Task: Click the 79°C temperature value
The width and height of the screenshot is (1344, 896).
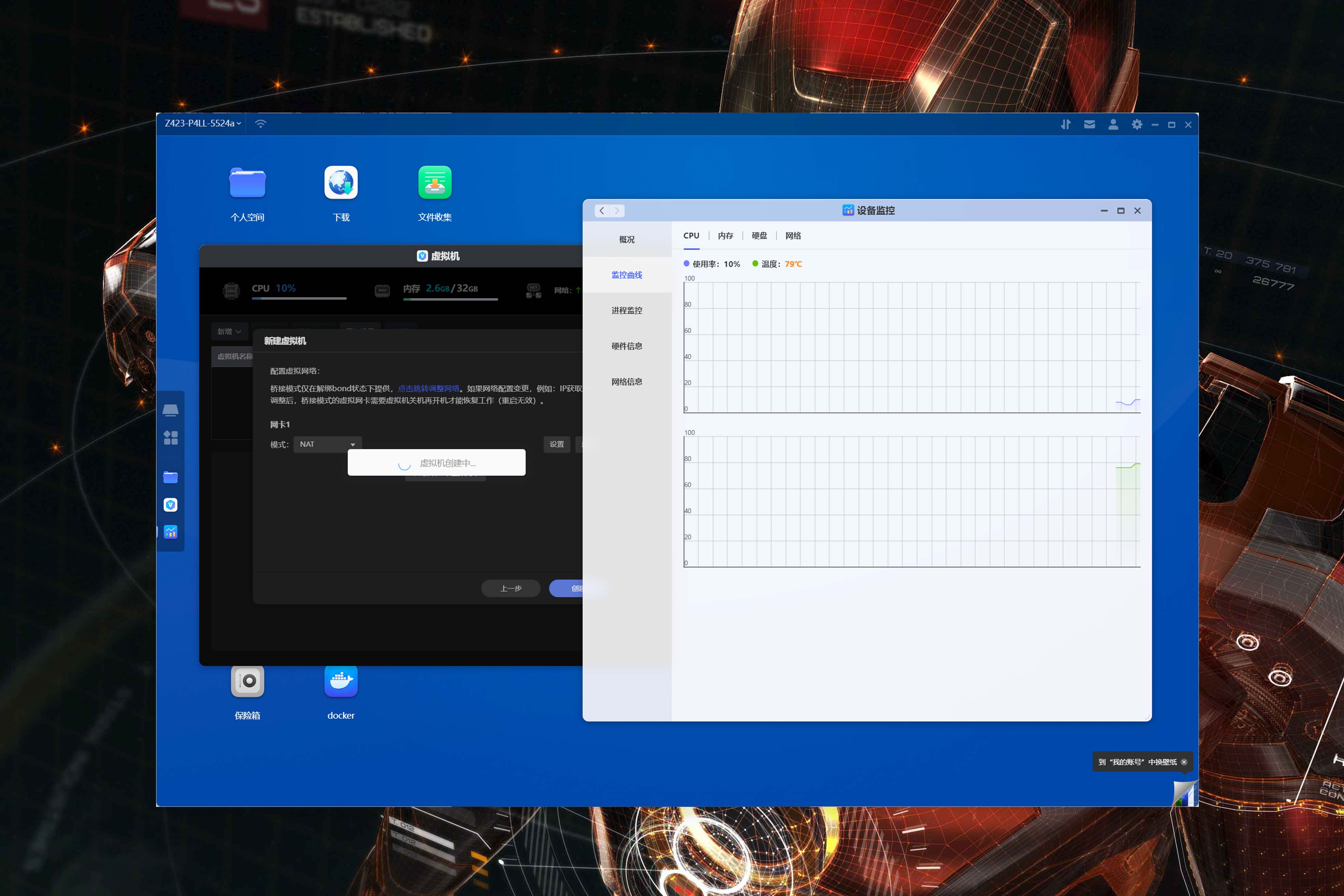Action: click(793, 264)
